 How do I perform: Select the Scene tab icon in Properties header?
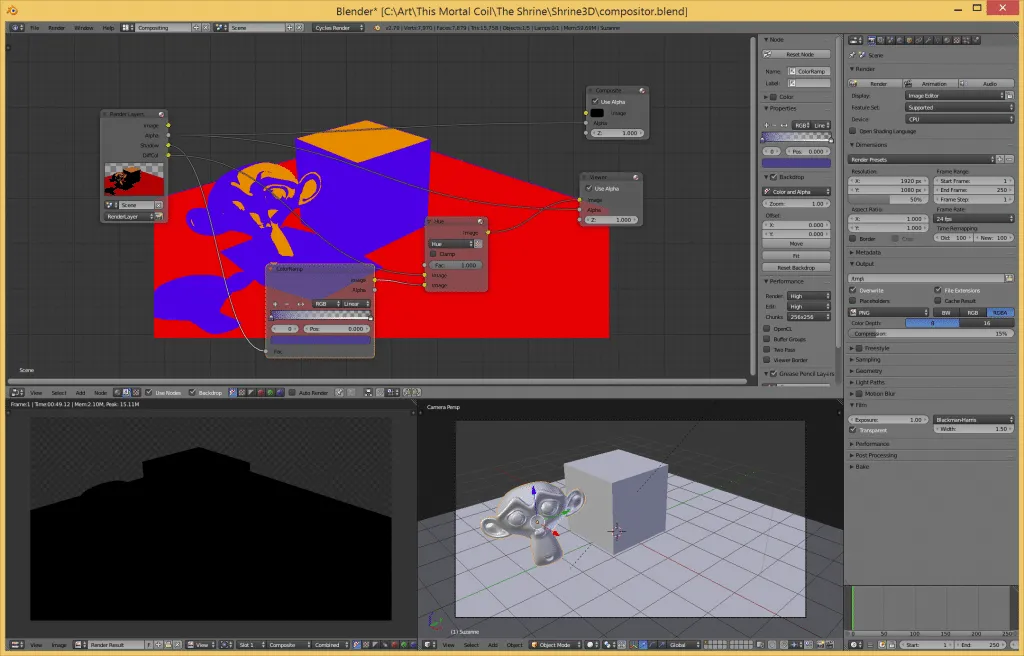coord(890,40)
